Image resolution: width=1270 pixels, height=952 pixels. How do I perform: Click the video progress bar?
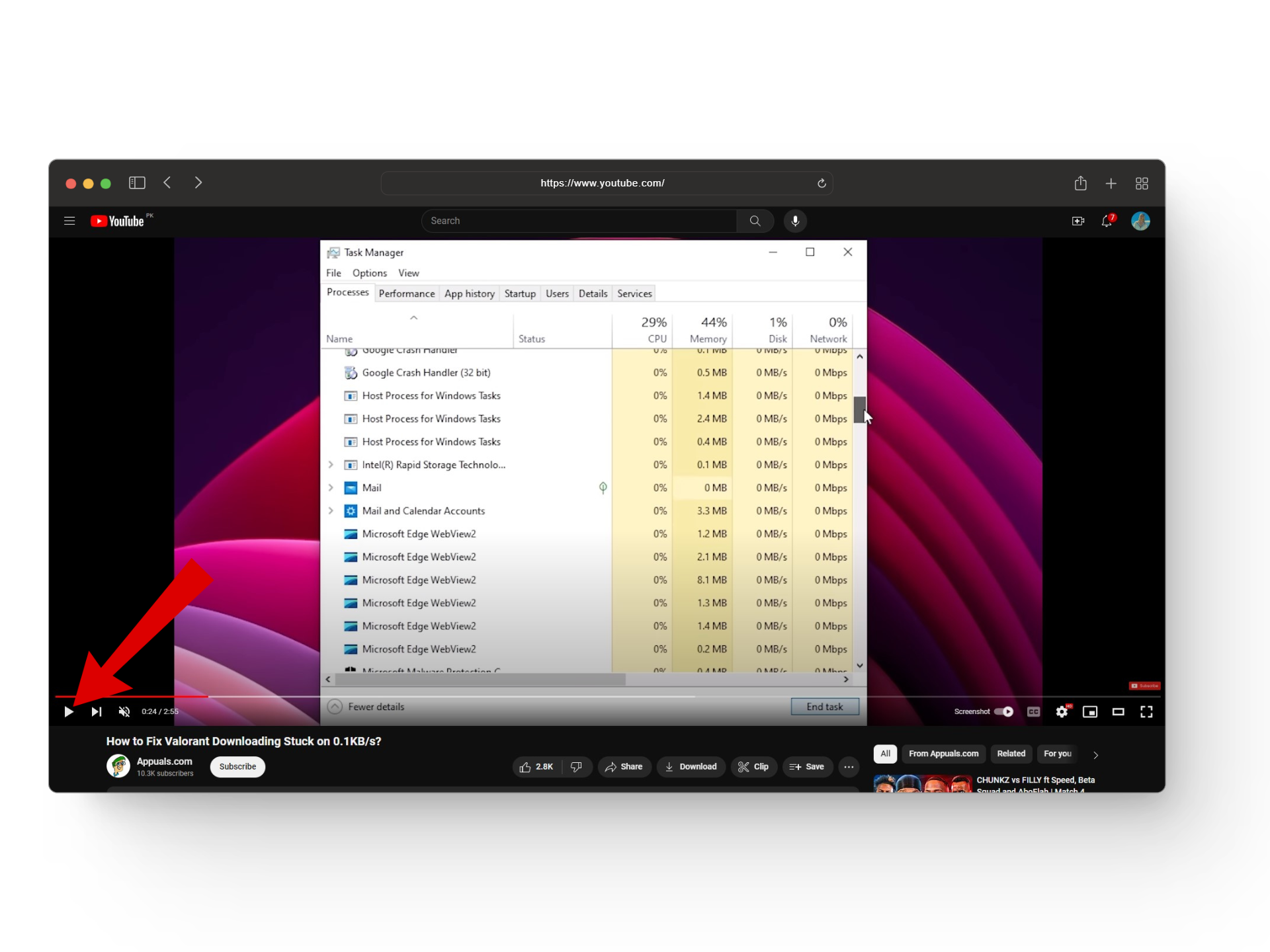pyautogui.click(x=463, y=696)
